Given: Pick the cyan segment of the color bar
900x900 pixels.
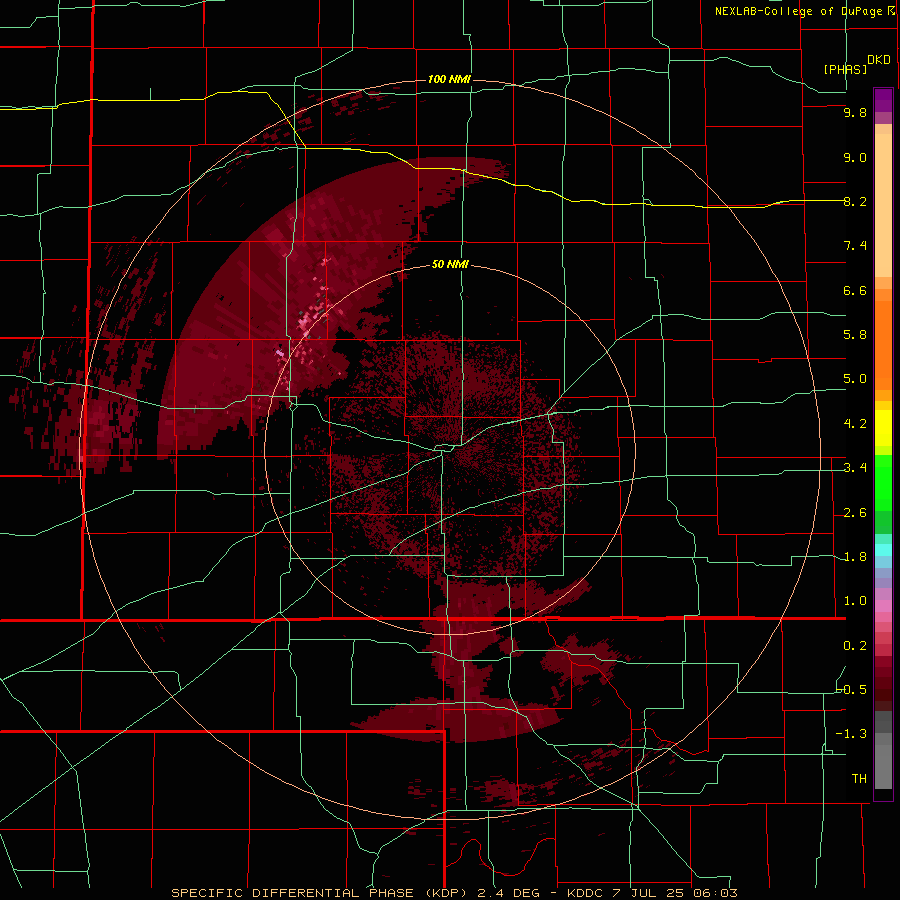Looking at the screenshot, I should [x=883, y=550].
